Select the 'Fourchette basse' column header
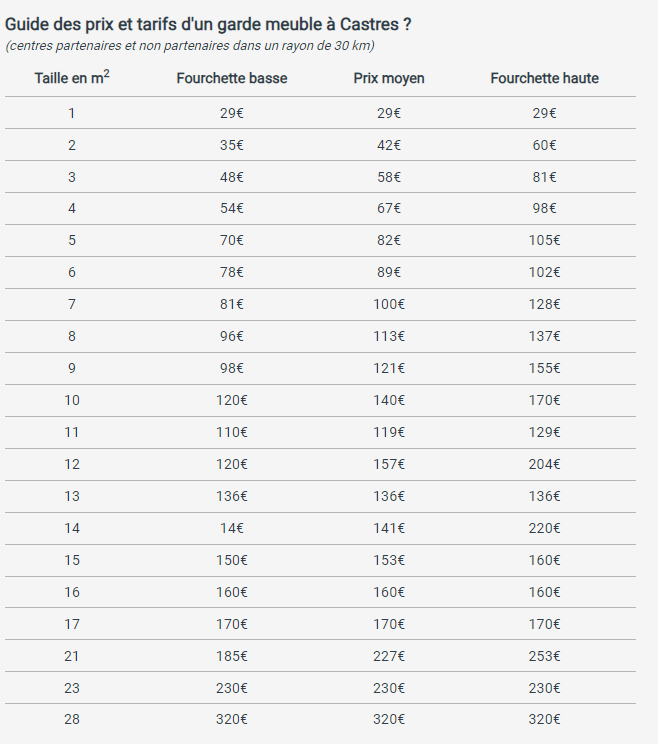The width and height of the screenshot is (658, 744). coord(232,78)
